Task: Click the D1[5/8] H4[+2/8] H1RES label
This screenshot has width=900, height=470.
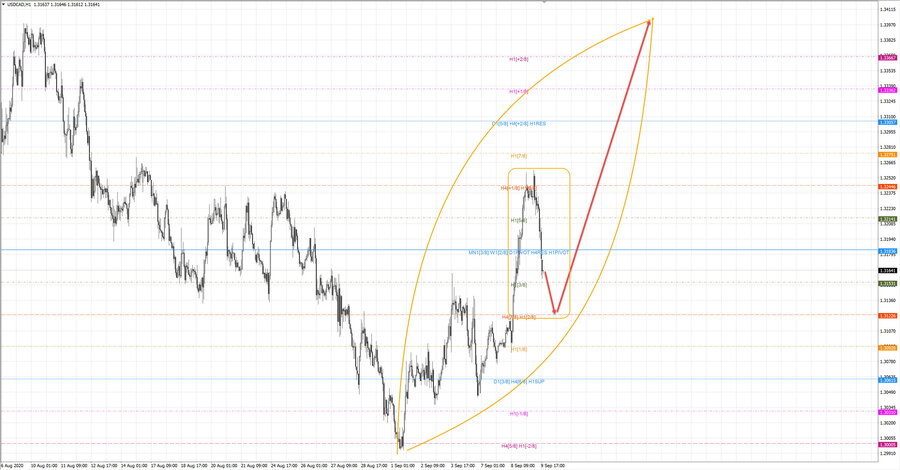Action: 519,123
